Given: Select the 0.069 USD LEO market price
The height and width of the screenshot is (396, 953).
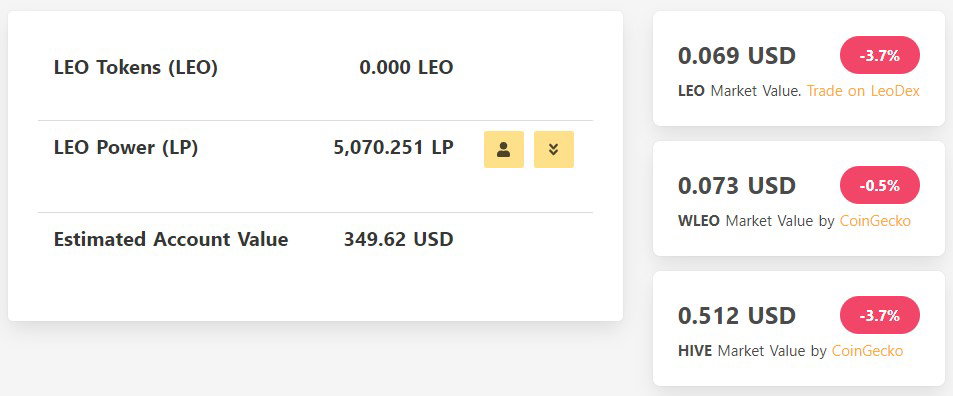Looking at the screenshot, I should tap(737, 56).
